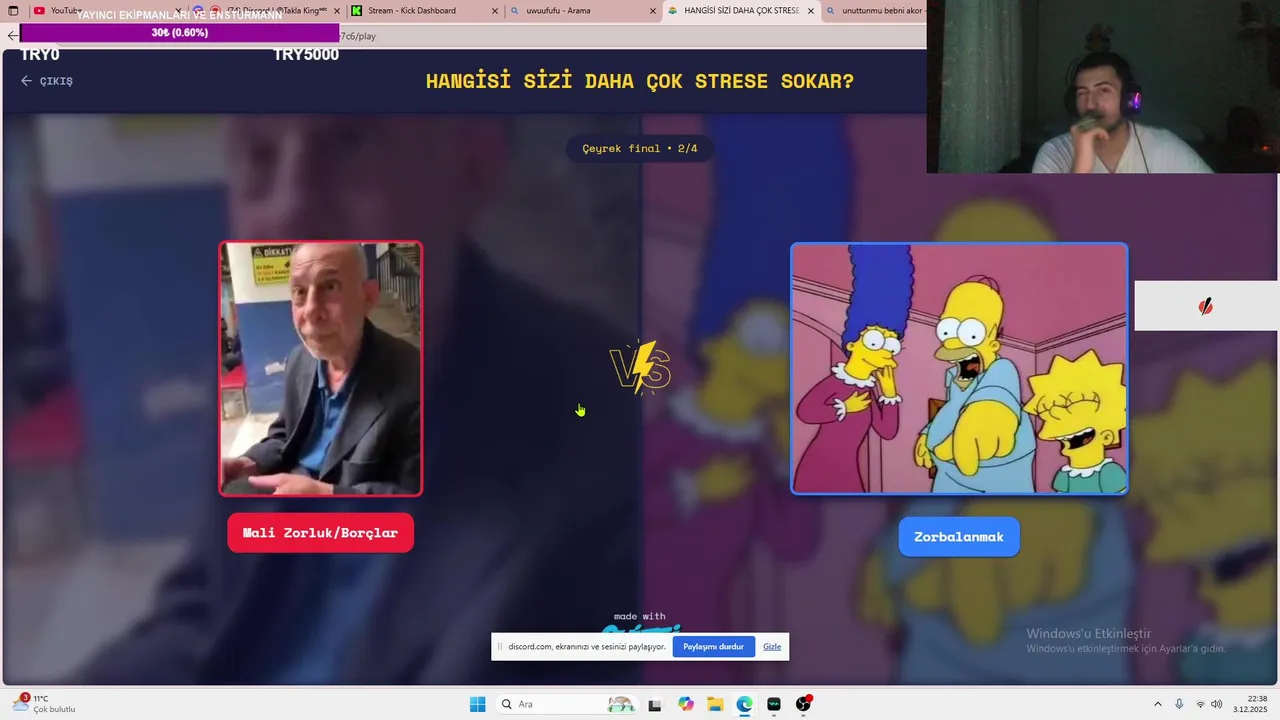The height and width of the screenshot is (720, 1280).
Task: Click the Gizle link on sharing bar
Action: (772, 647)
